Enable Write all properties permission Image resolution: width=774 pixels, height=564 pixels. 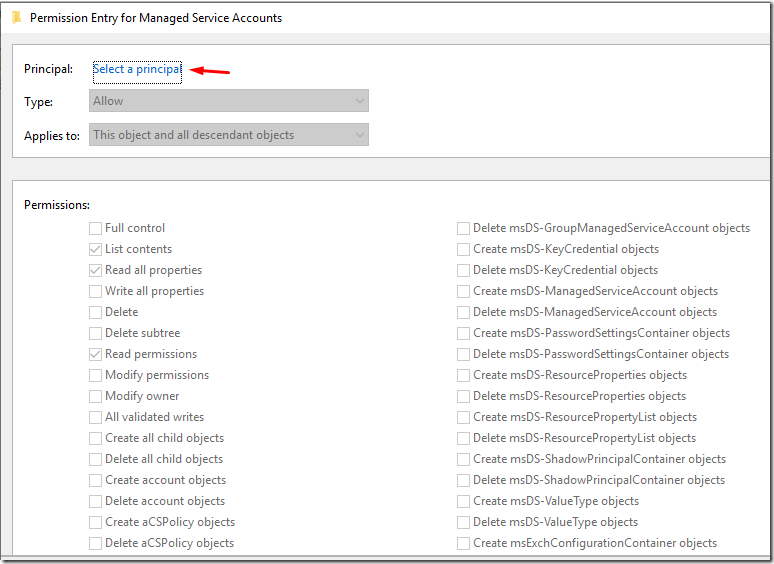(95, 291)
